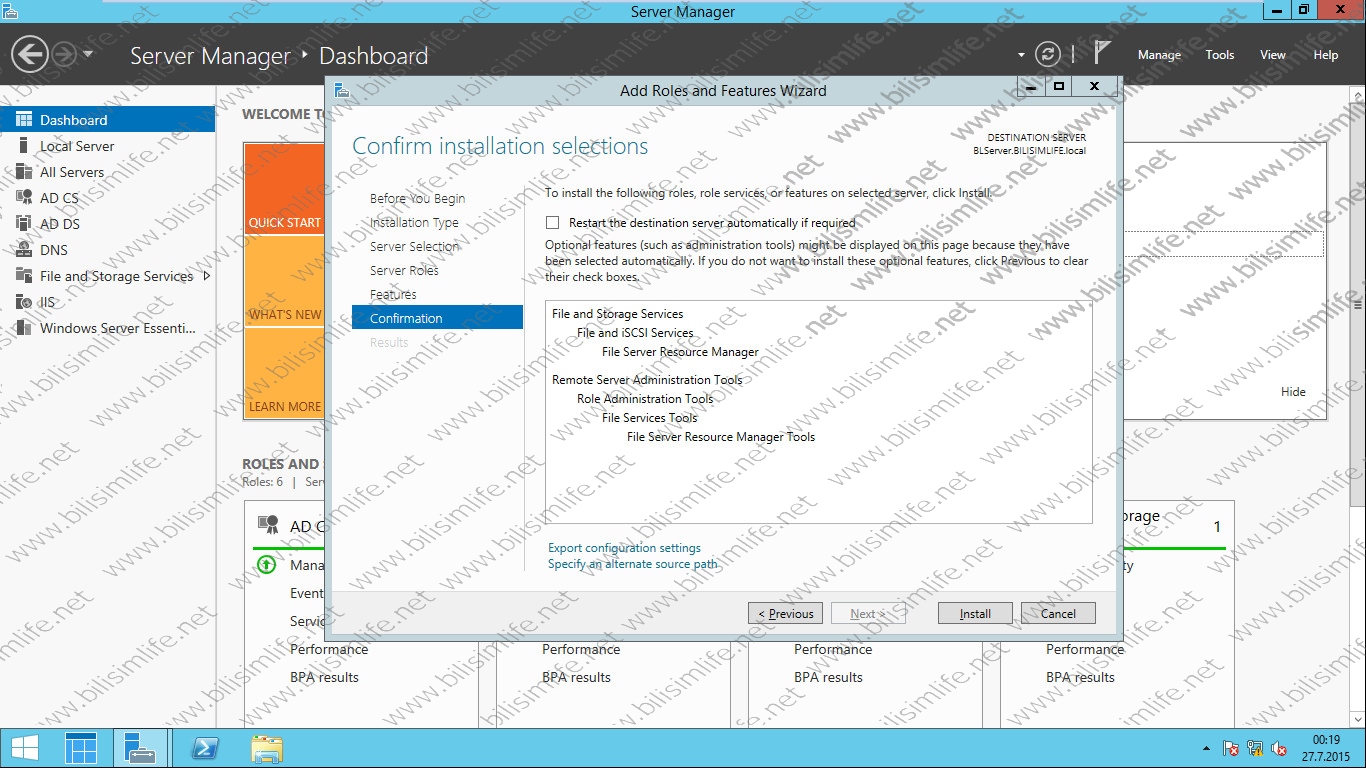Viewport: 1366px width, 768px height.
Task: Open Windows PowerShell from taskbar
Action: (206, 748)
